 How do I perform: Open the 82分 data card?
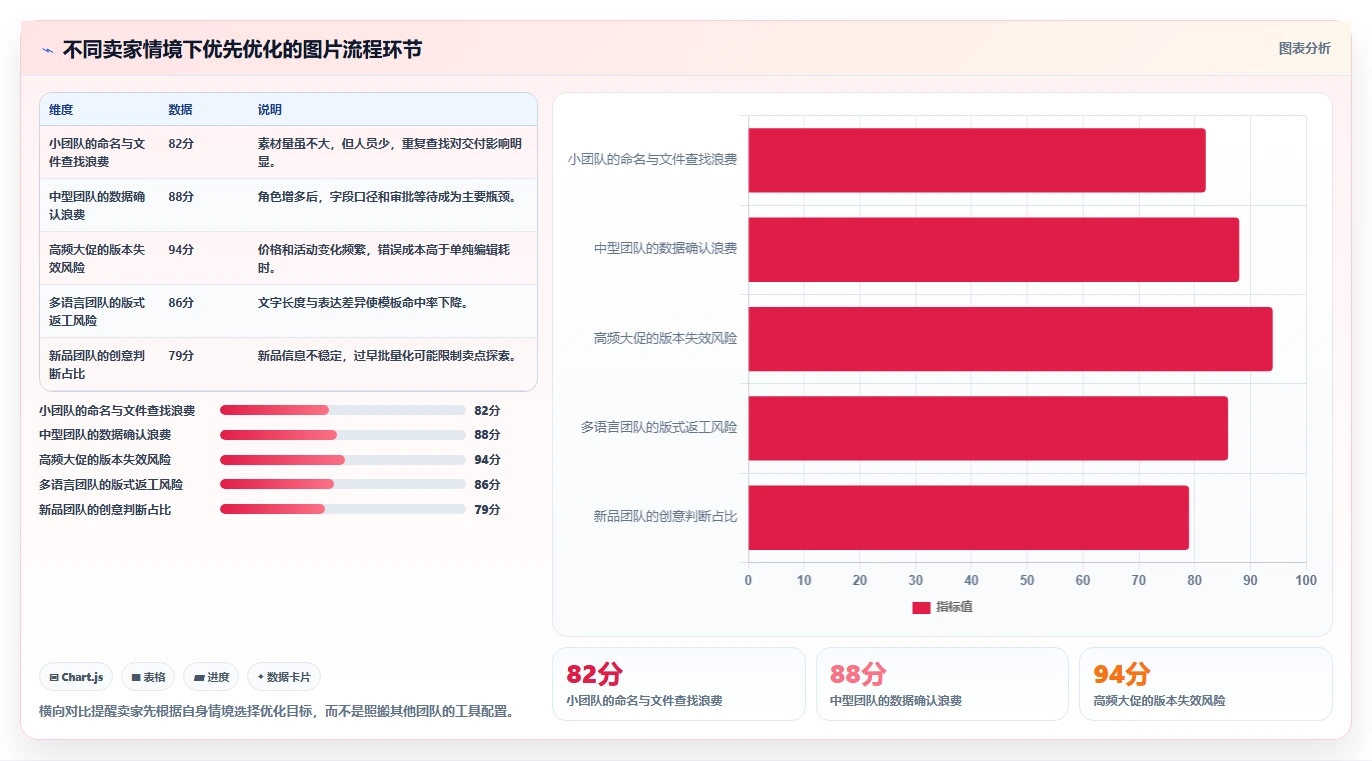(x=678, y=684)
